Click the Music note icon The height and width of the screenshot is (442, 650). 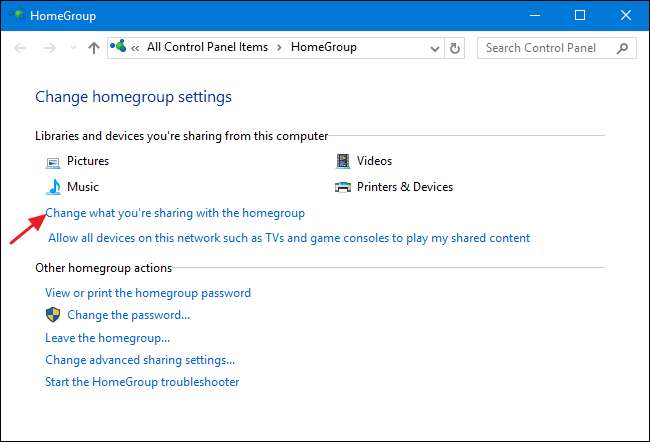(53, 187)
